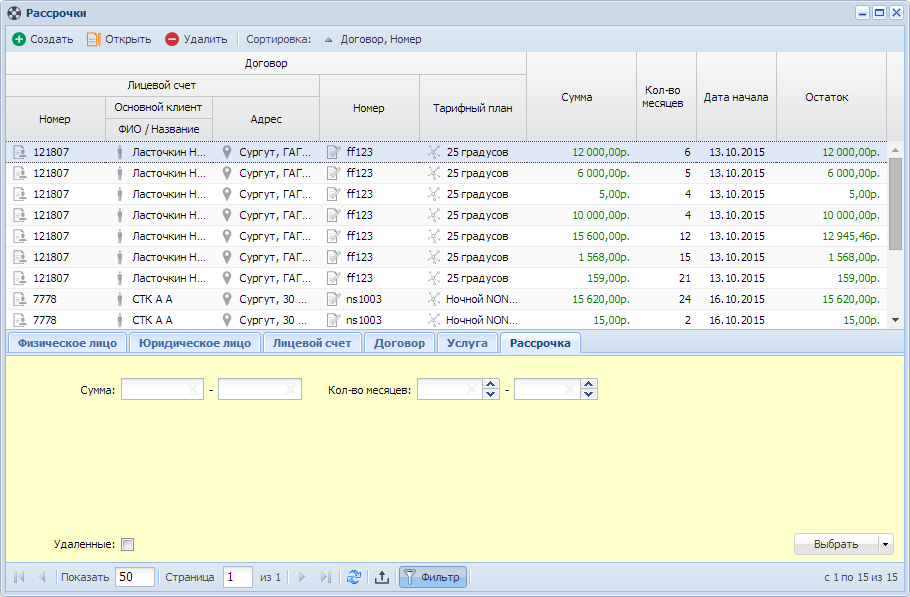Sort by Кол-во месяцев column header
The width and height of the screenshot is (910, 597).
tap(666, 97)
